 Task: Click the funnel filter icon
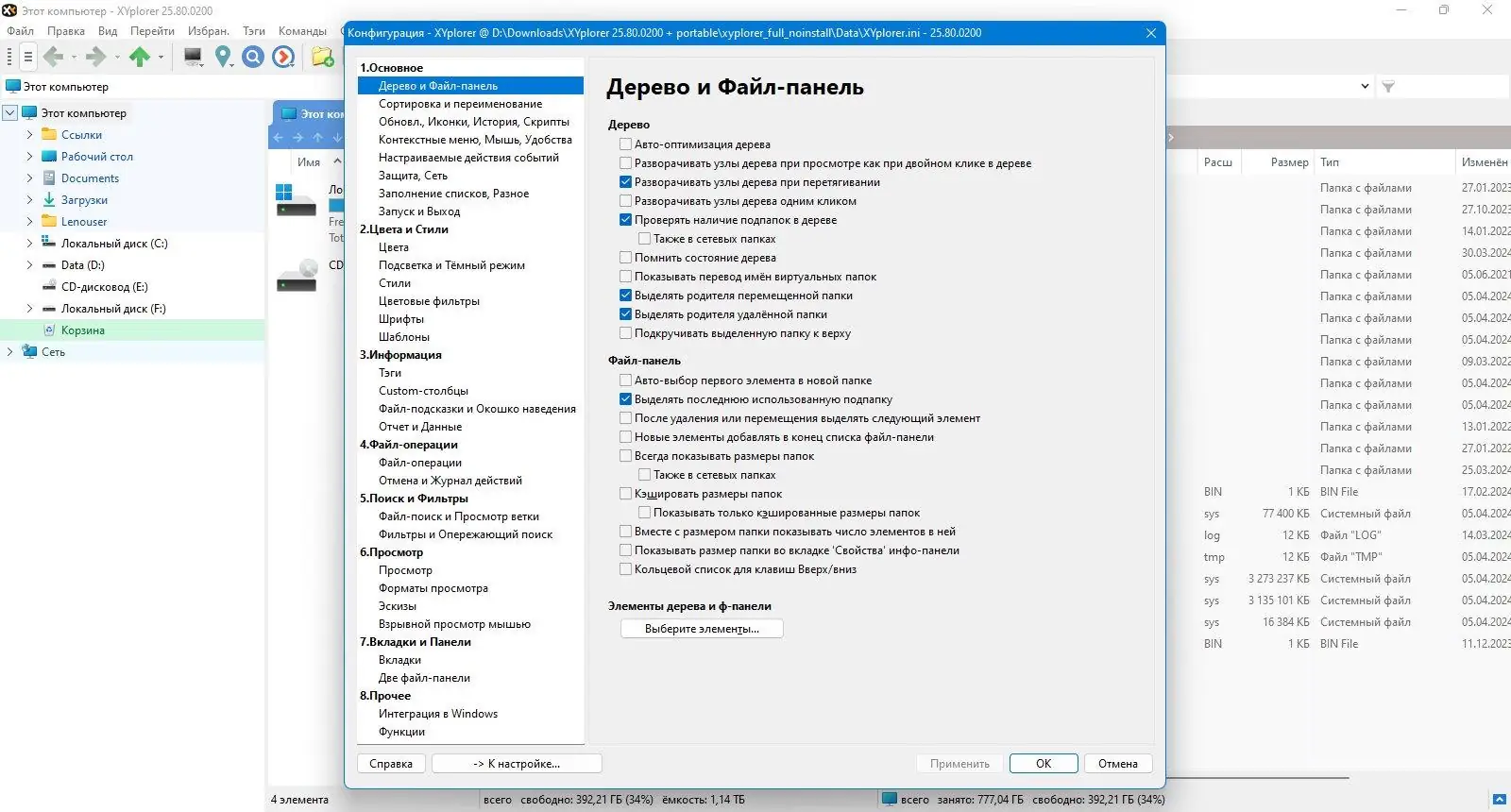click(1388, 87)
